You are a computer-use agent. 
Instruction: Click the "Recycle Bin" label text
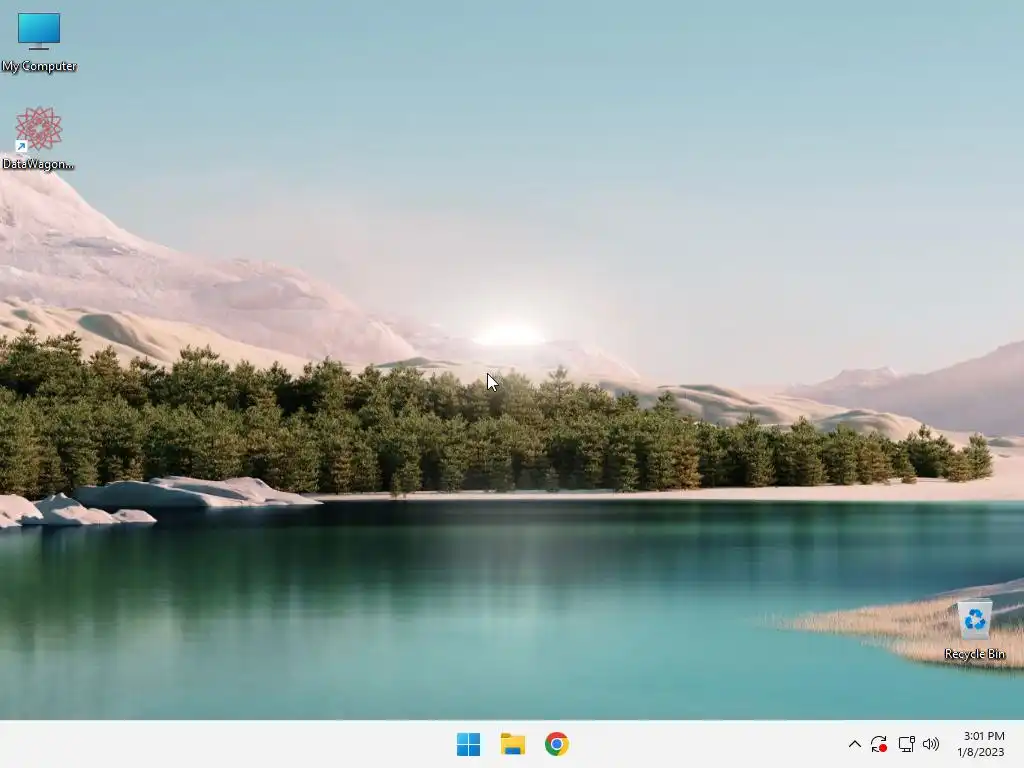974,654
